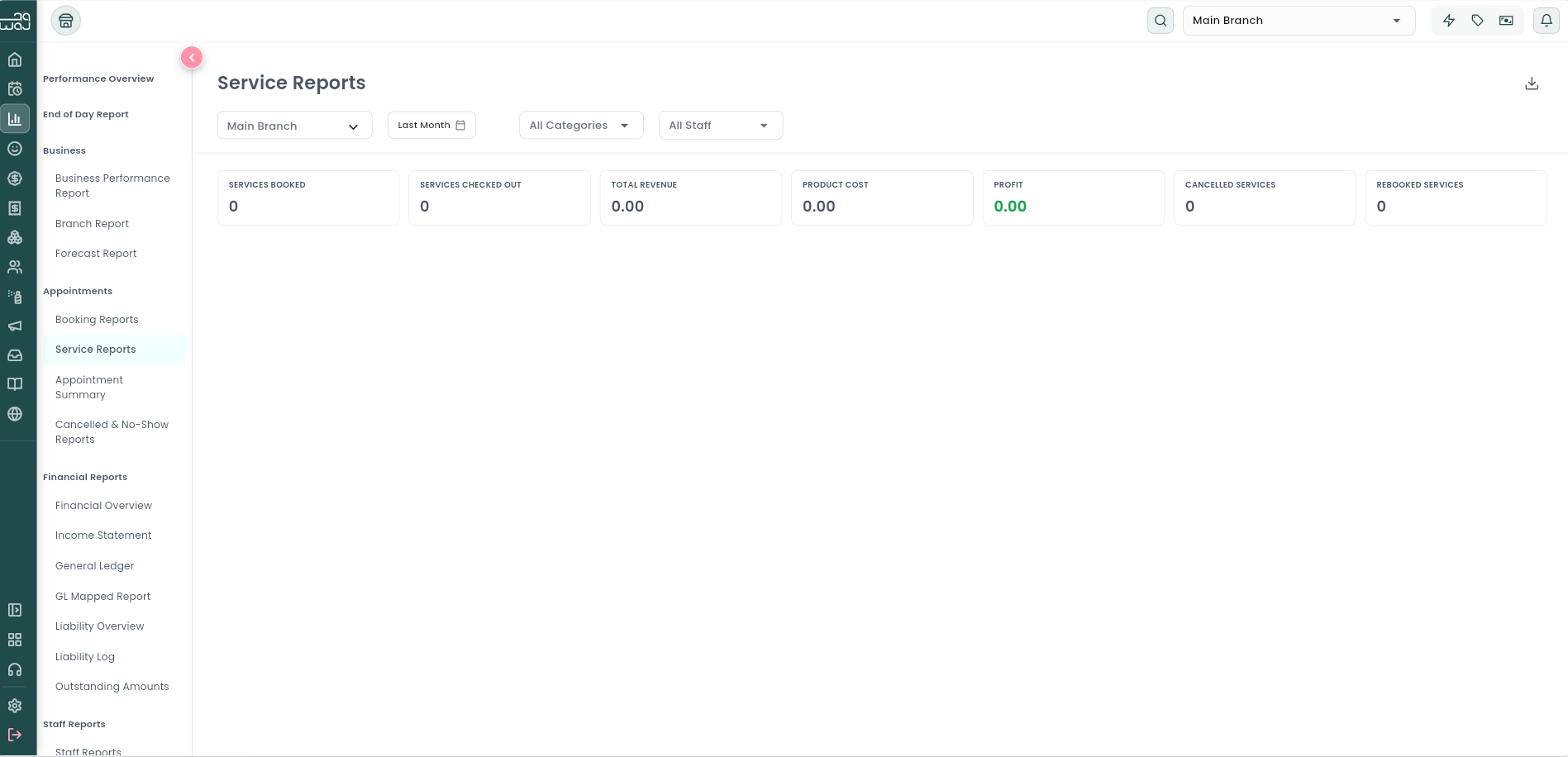Open the settings gear icon
Viewport: 1568px width, 757px height.
click(x=15, y=706)
